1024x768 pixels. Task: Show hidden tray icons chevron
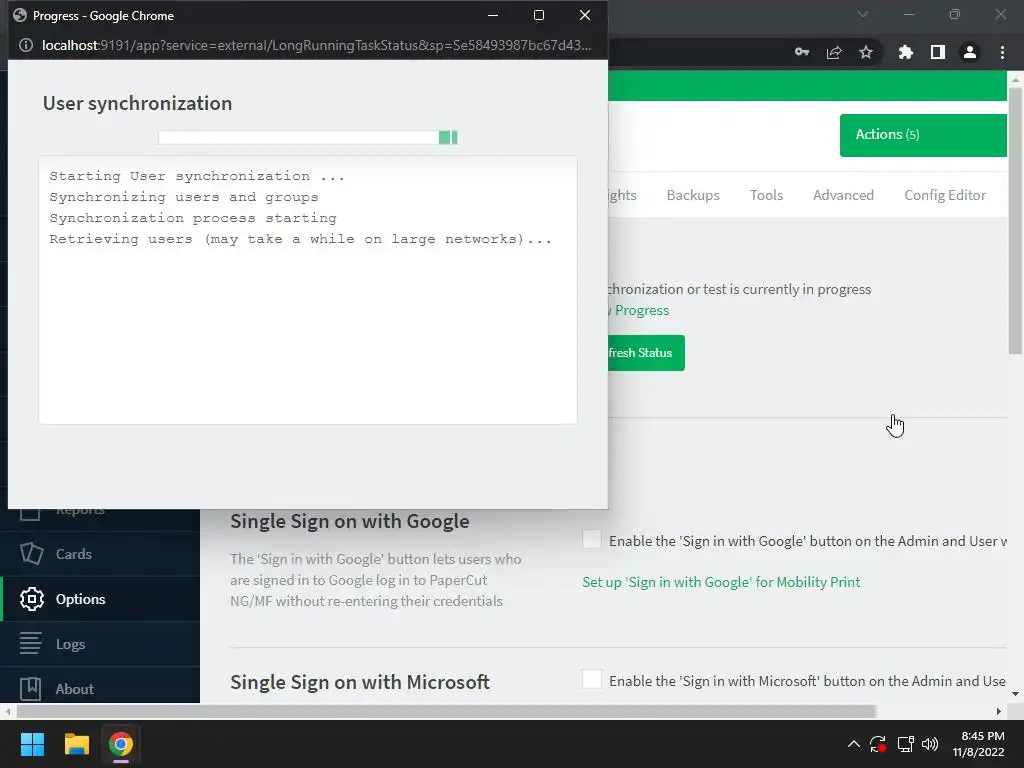pos(854,744)
